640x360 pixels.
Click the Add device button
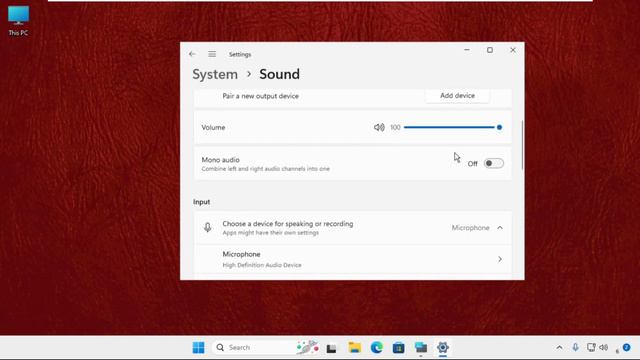tap(457, 96)
